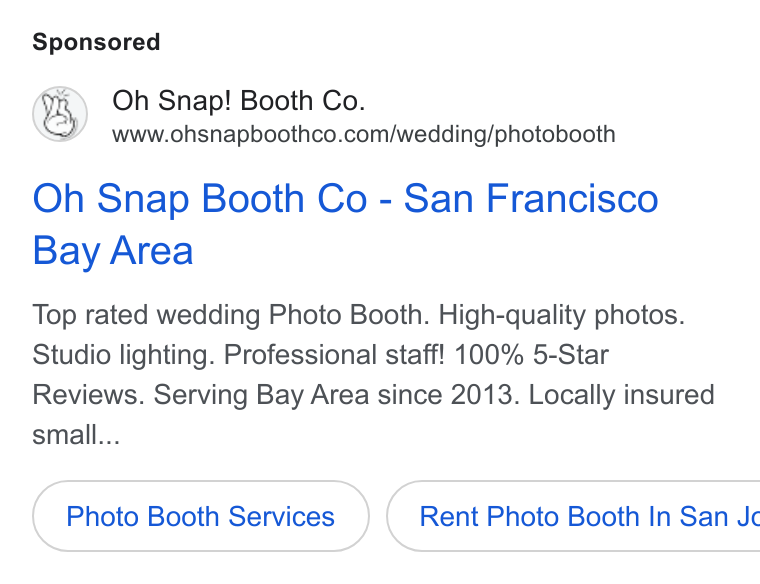Click the truncated 'small...' description ending
This screenshot has width=760, height=584.
pyautogui.click(x=76, y=435)
